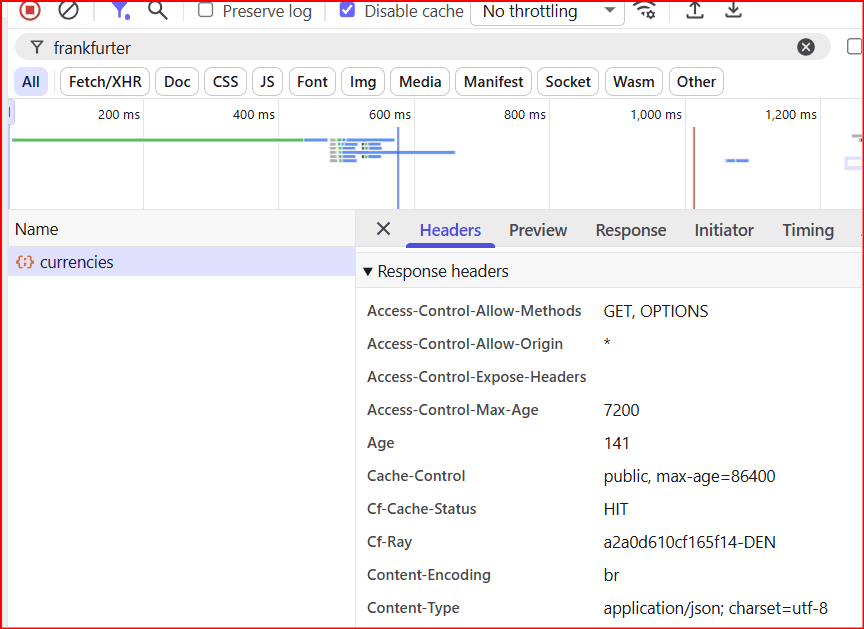Enable the Preserve log checkbox
The height and width of the screenshot is (629, 864).
coord(206,10)
